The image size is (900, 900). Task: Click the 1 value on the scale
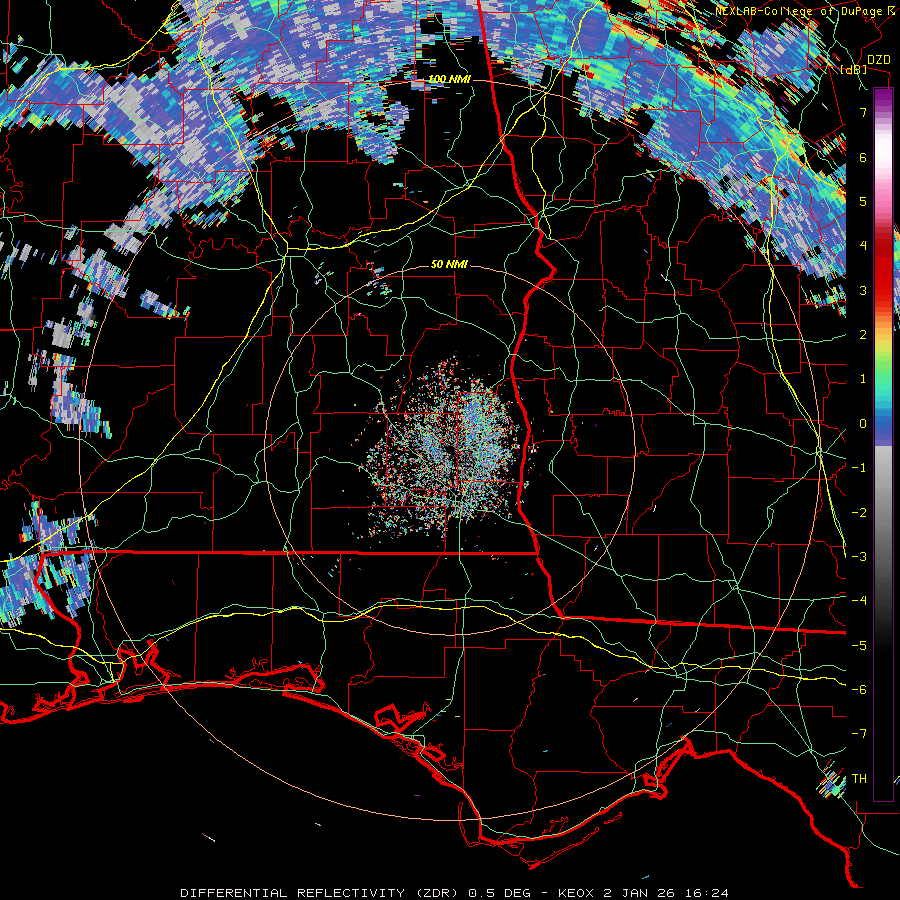pos(863,379)
